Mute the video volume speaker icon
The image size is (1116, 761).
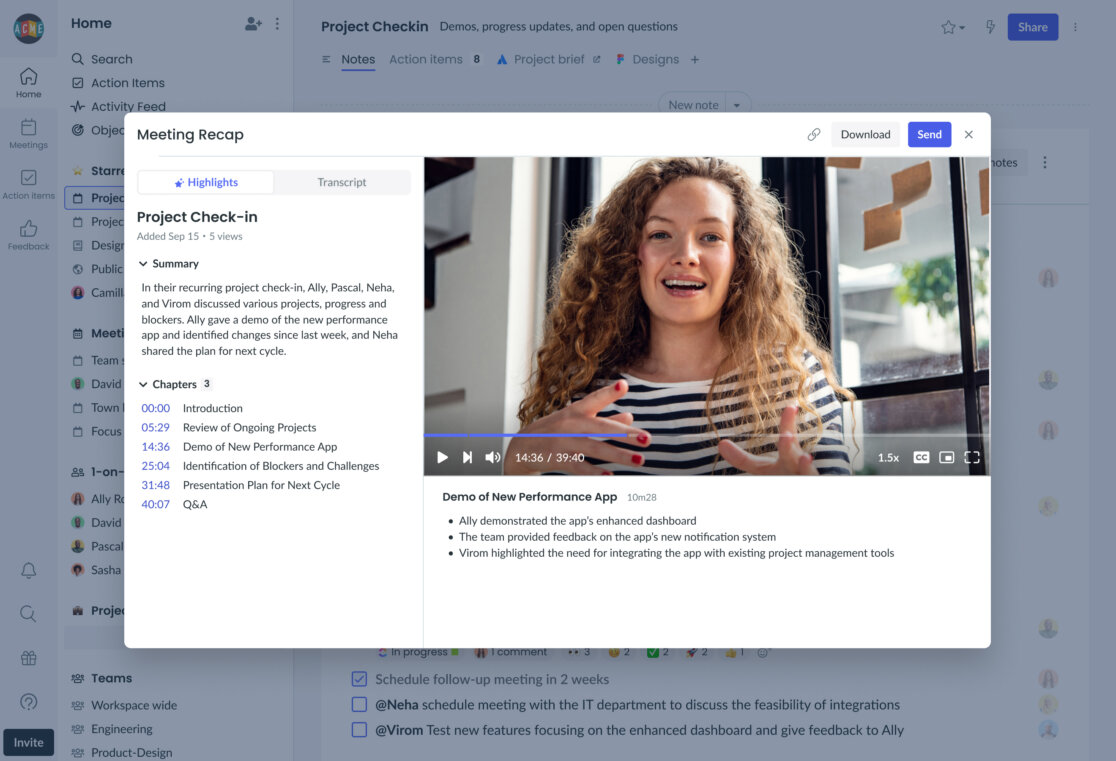pos(493,457)
